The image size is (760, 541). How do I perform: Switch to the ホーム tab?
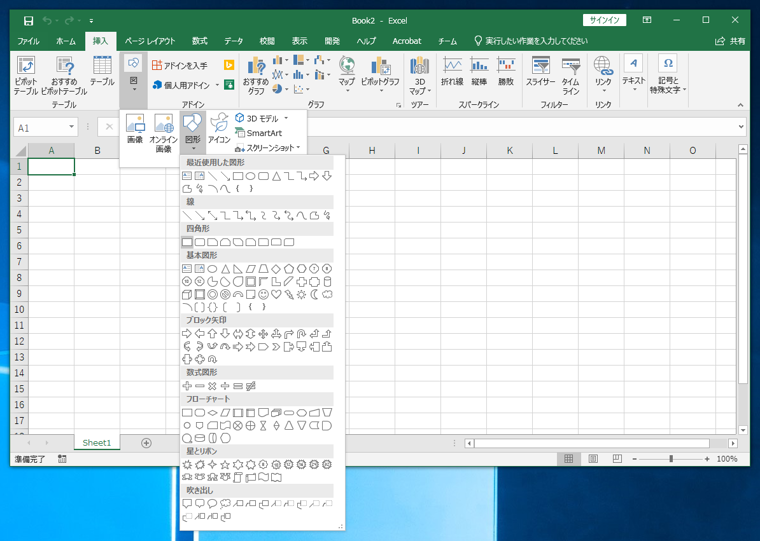(x=65, y=41)
